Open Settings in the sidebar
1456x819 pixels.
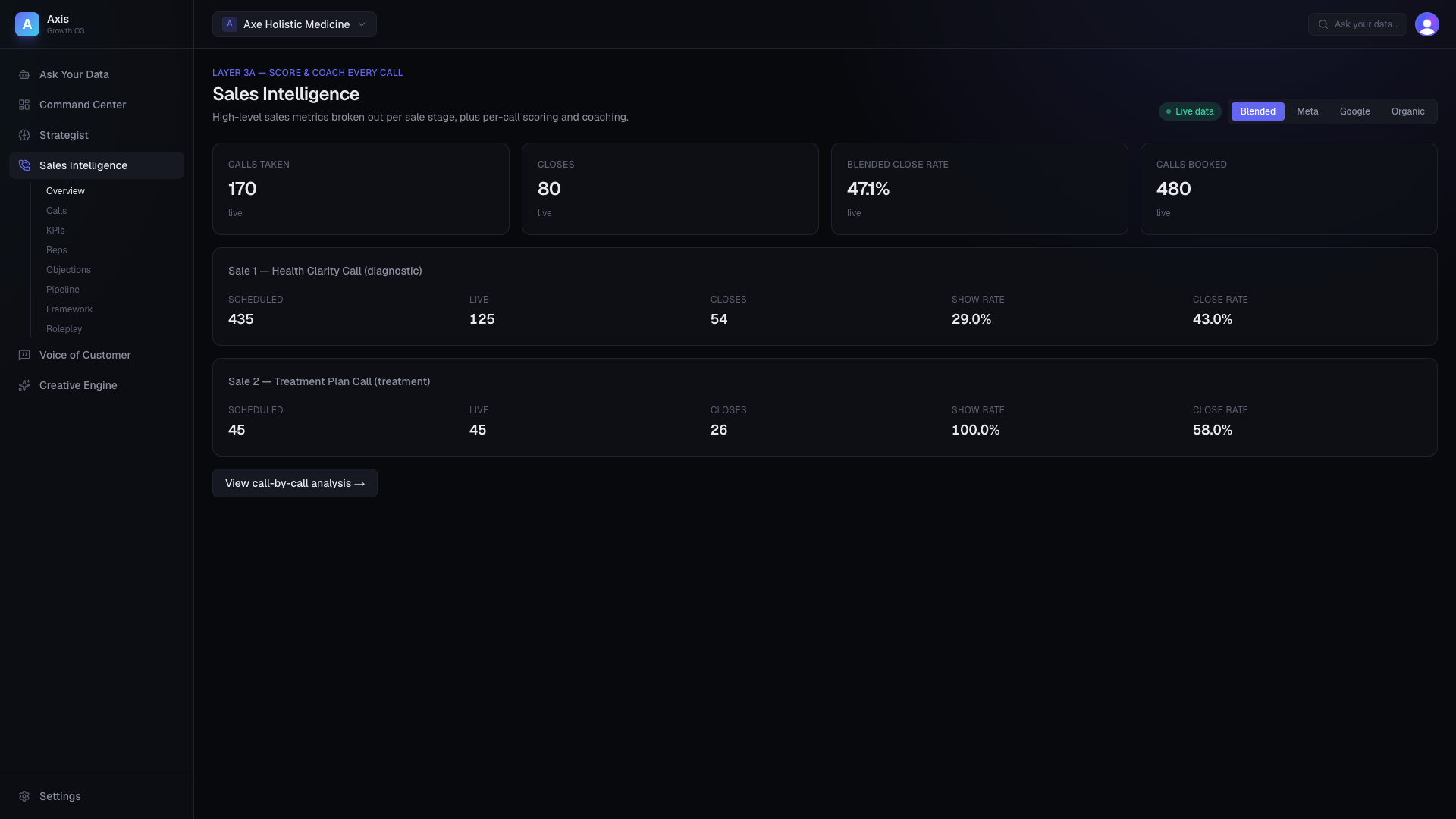(x=96, y=796)
